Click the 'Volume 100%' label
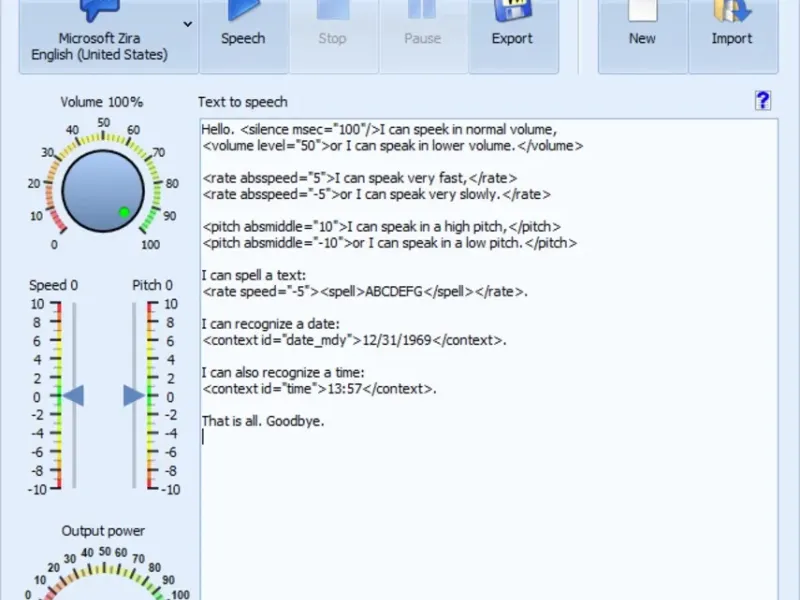 (x=102, y=102)
